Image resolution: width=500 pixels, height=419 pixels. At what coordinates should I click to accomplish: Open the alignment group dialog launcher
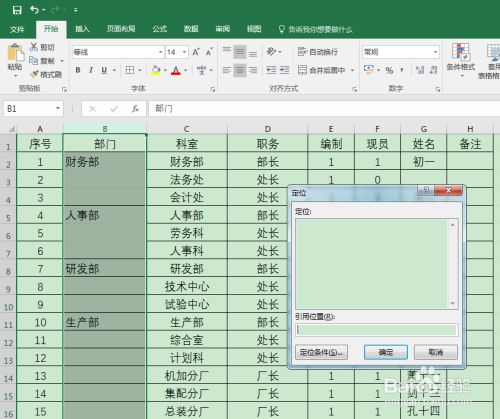(355, 89)
